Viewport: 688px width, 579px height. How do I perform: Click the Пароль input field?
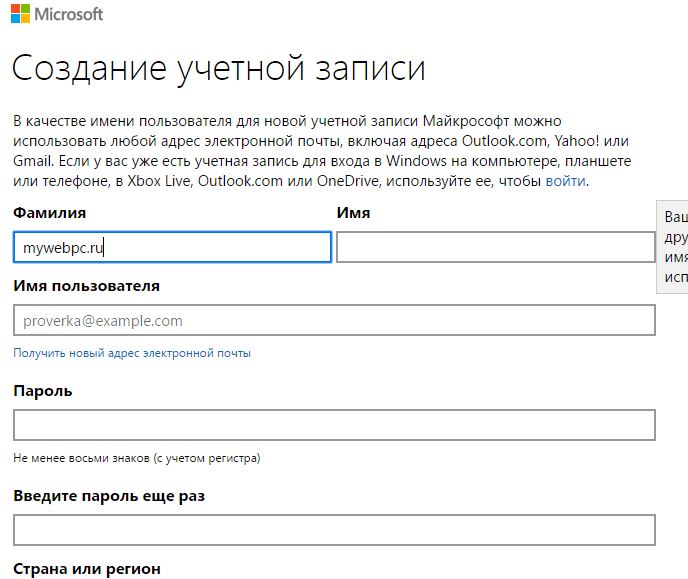[x=334, y=425]
